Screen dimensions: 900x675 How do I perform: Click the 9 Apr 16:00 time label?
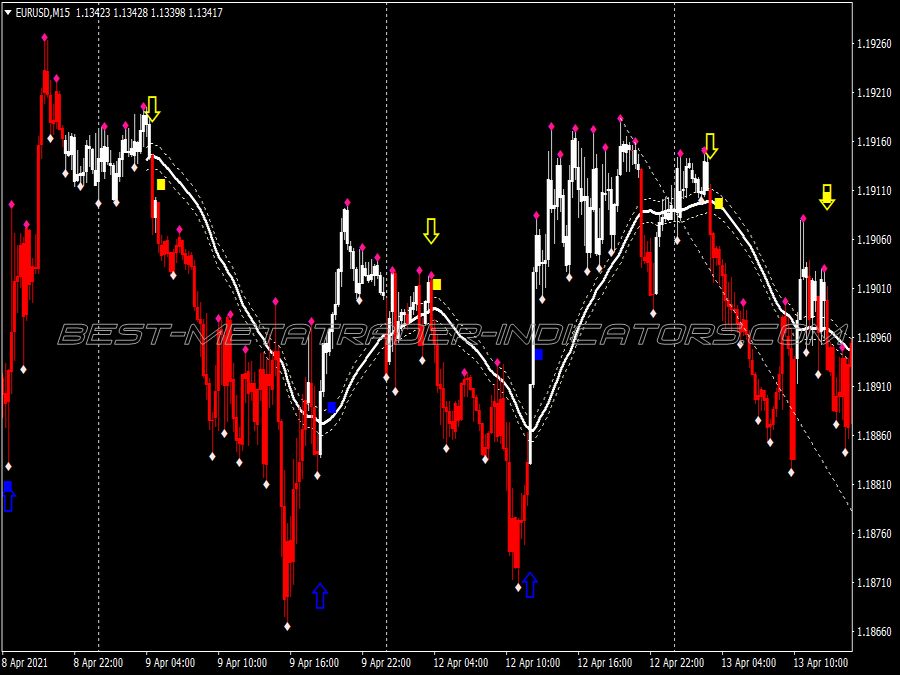[x=314, y=663]
